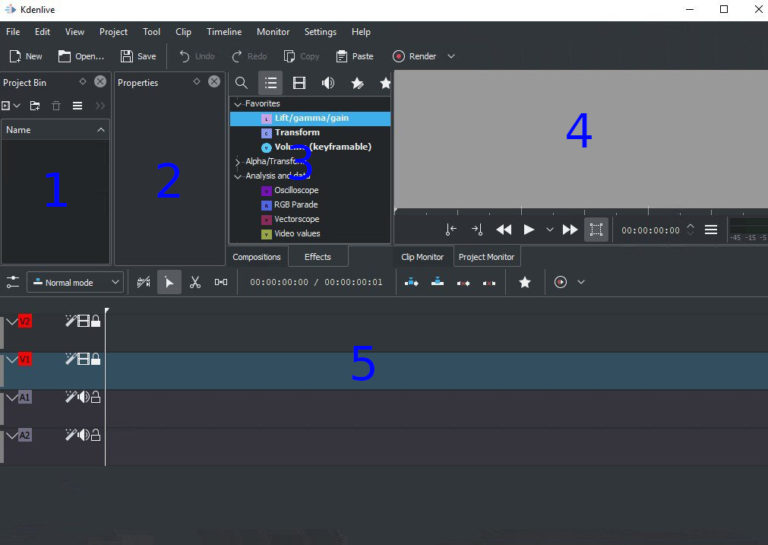This screenshot has width=768, height=545.
Task: Collapse the Favorites effects group
Action: [x=238, y=104]
